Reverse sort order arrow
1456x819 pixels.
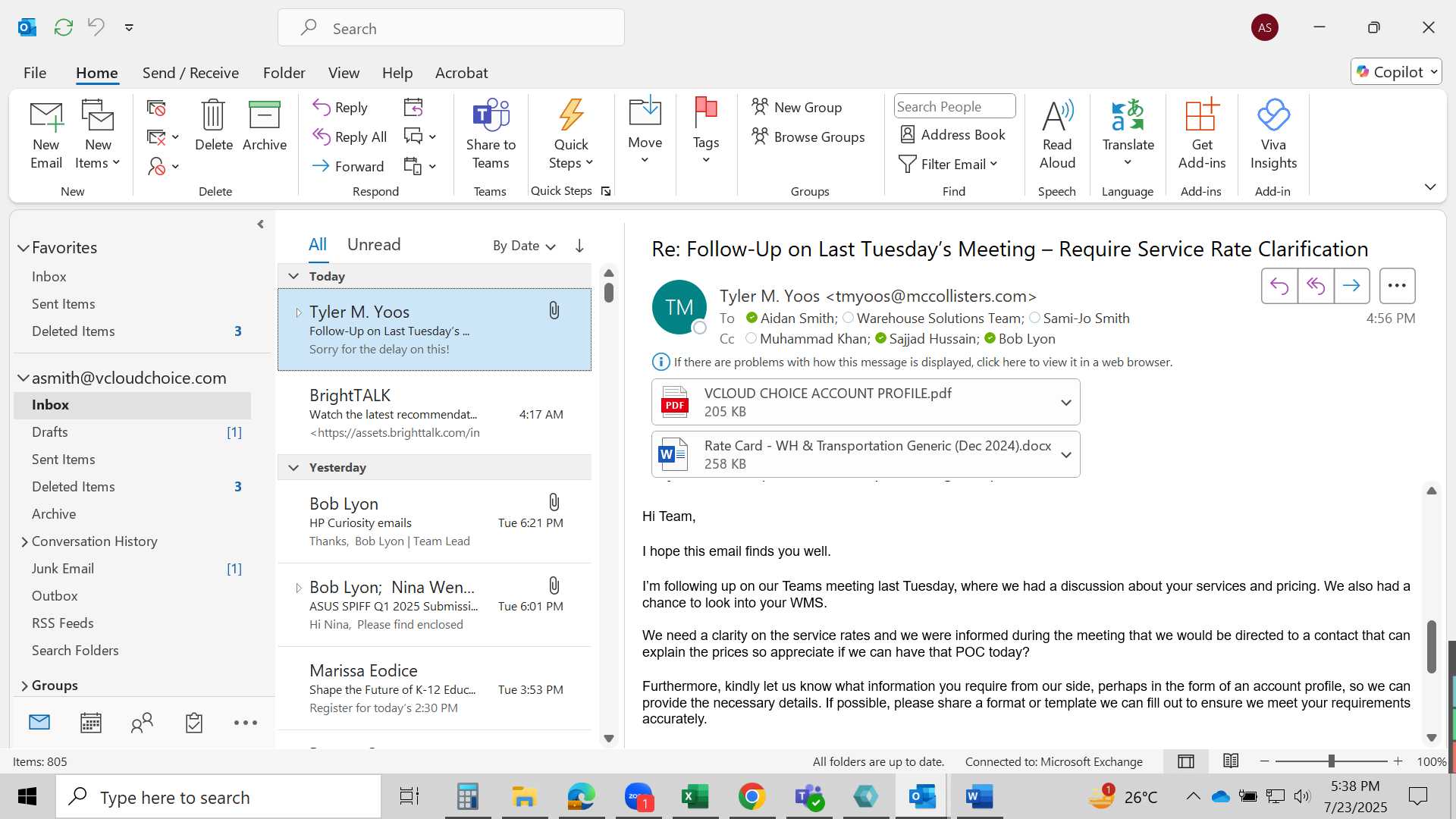click(x=579, y=246)
